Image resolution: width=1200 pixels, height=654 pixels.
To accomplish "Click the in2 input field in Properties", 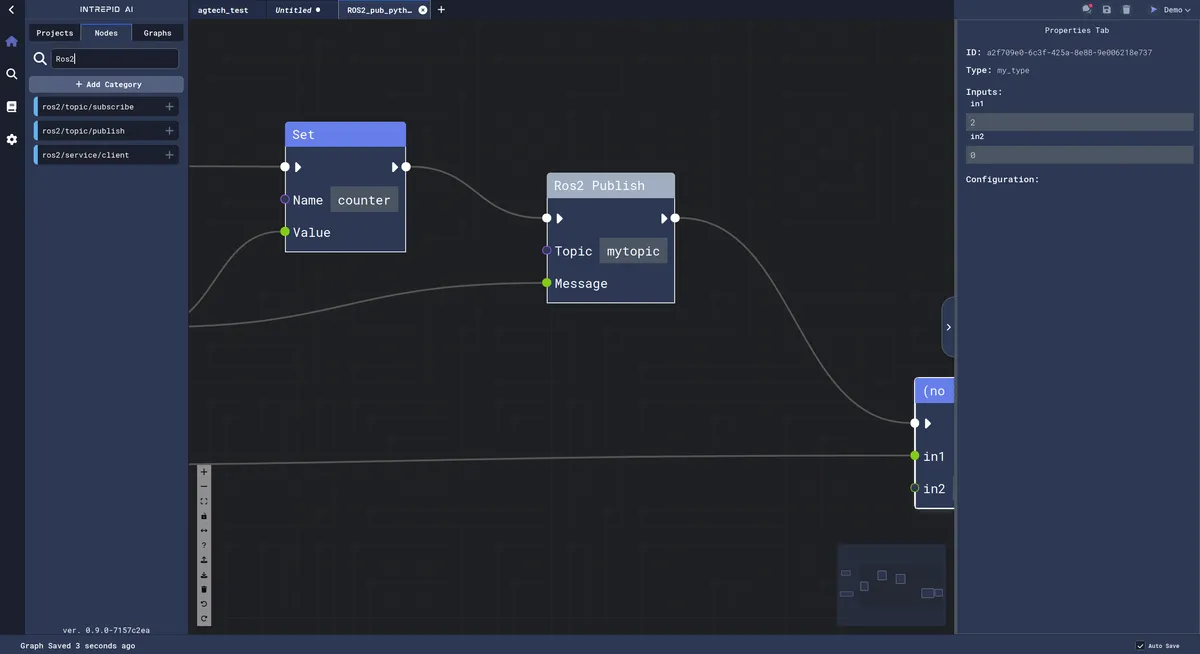I will pyautogui.click(x=1079, y=155).
